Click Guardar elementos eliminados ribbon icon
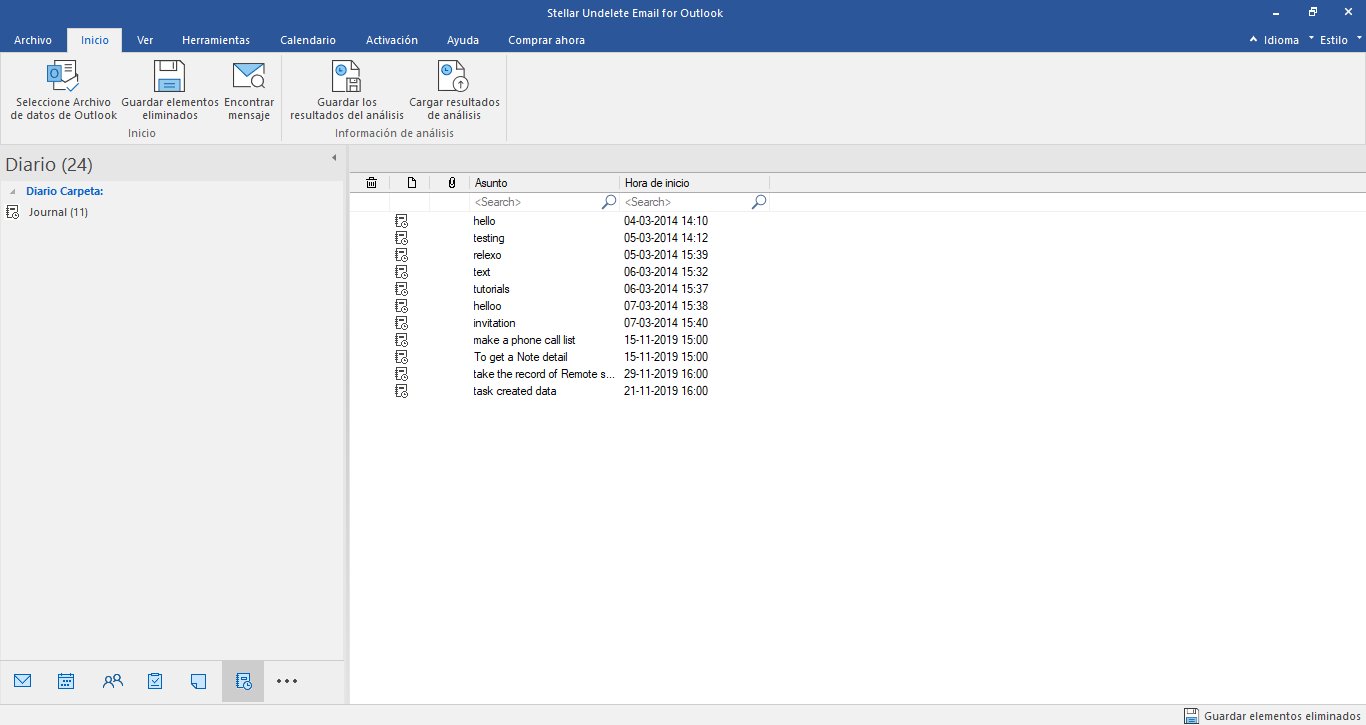1366x725 pixels. 169,76
